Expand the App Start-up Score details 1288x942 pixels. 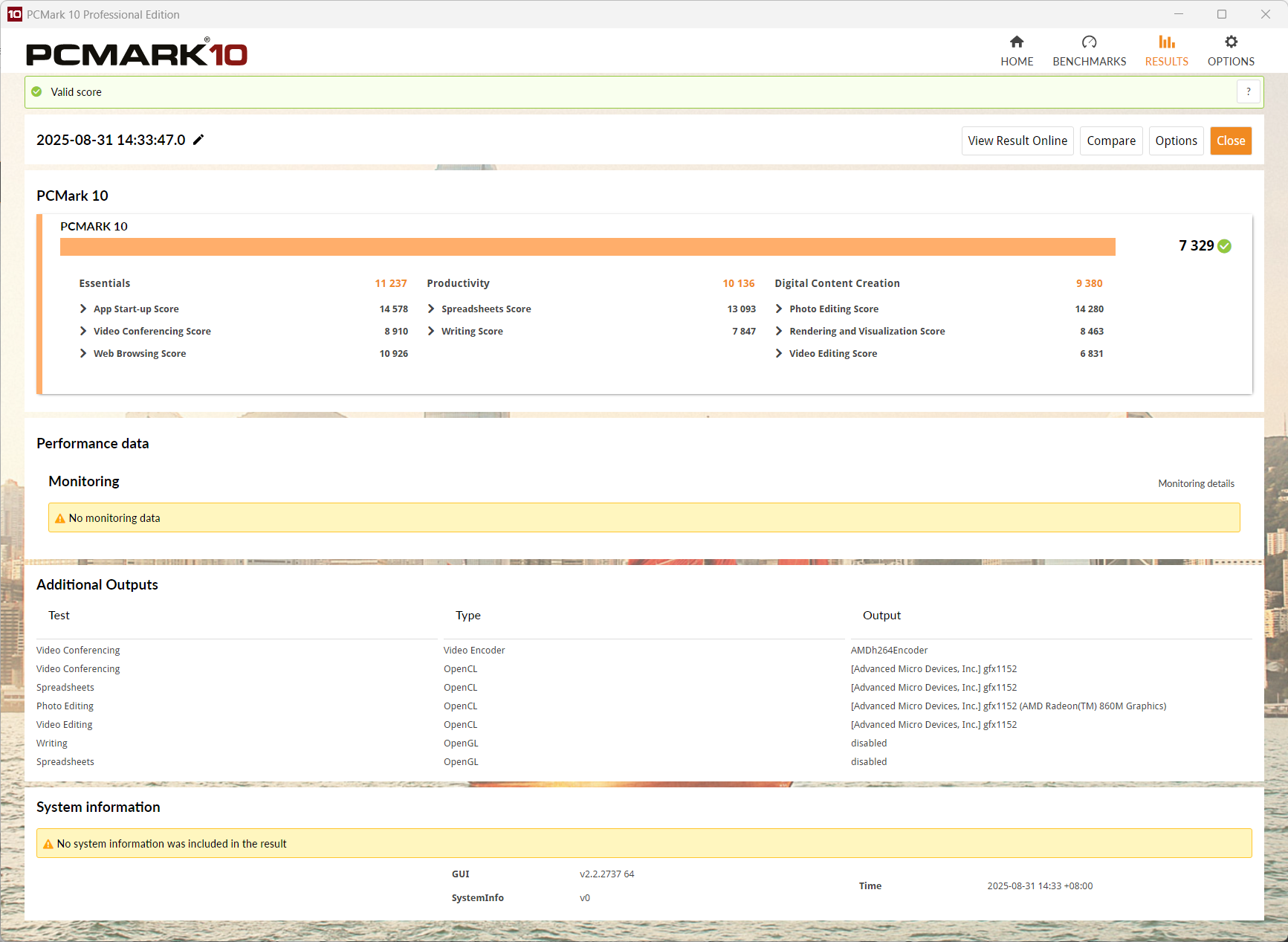(x=83, y=309)
